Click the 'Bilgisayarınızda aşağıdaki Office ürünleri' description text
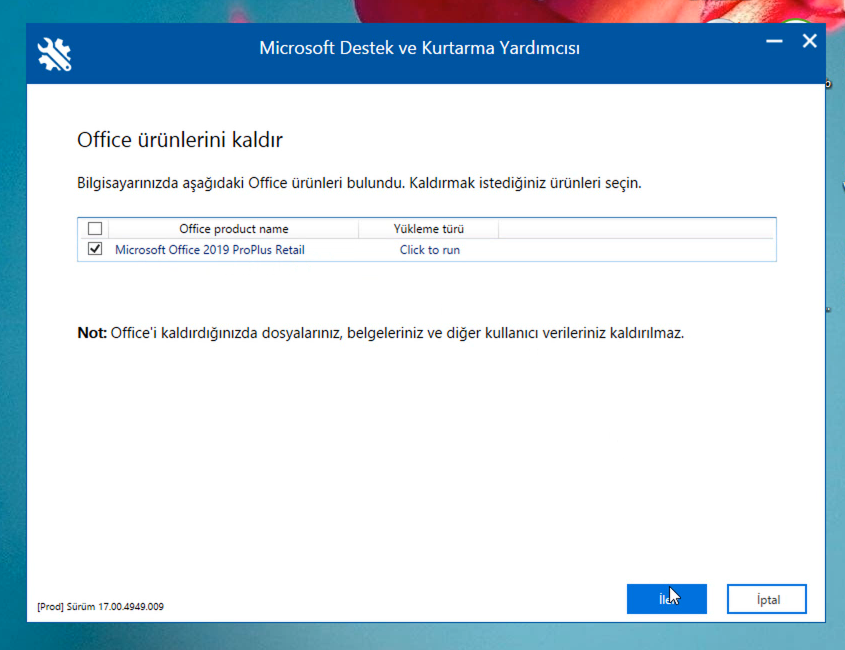Viewport: 845px width, 650px height. pyautogui.click(x=359, y=184)
